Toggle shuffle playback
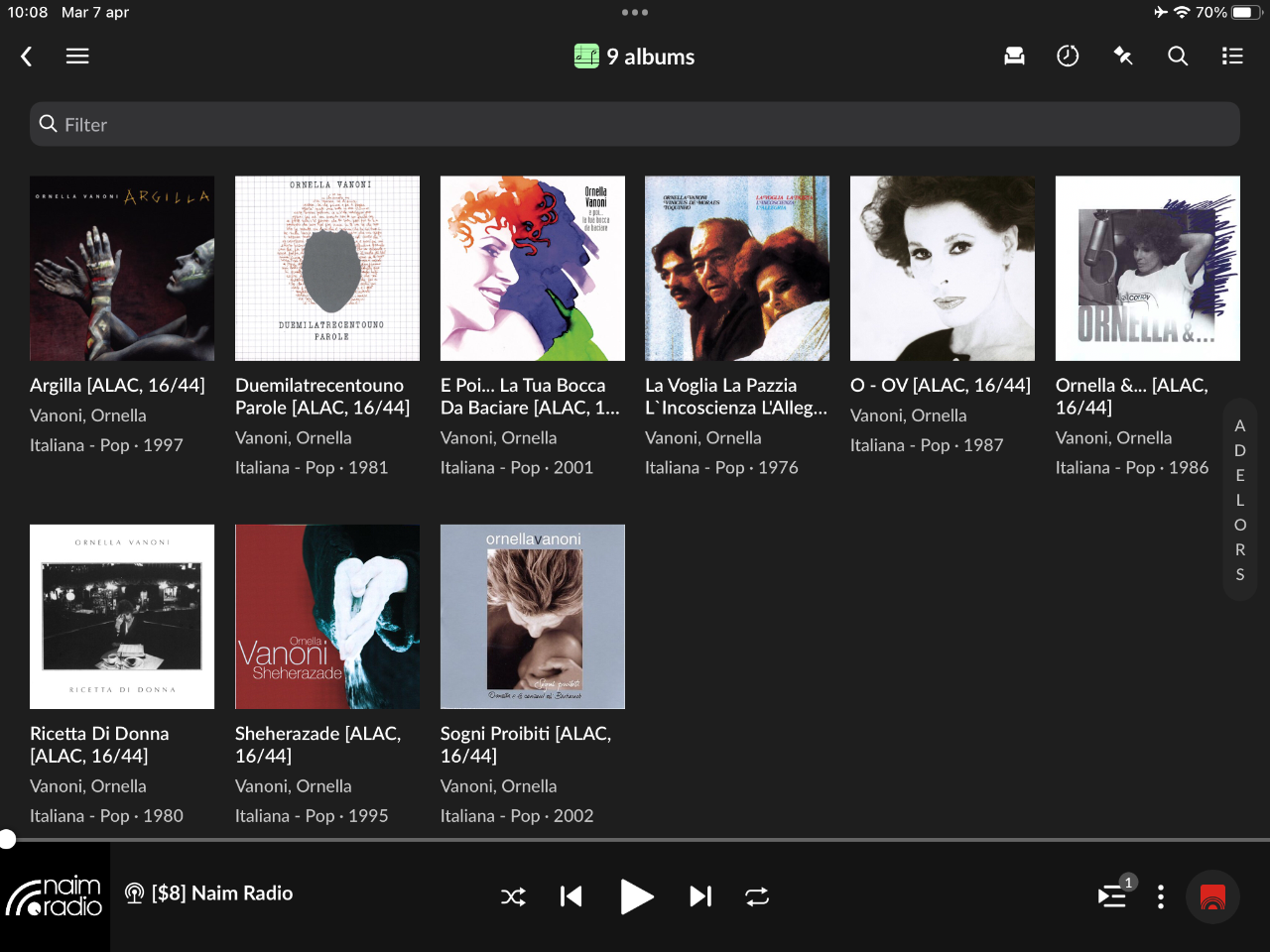This screenshot has height=952, width=1270. point(513,896)
